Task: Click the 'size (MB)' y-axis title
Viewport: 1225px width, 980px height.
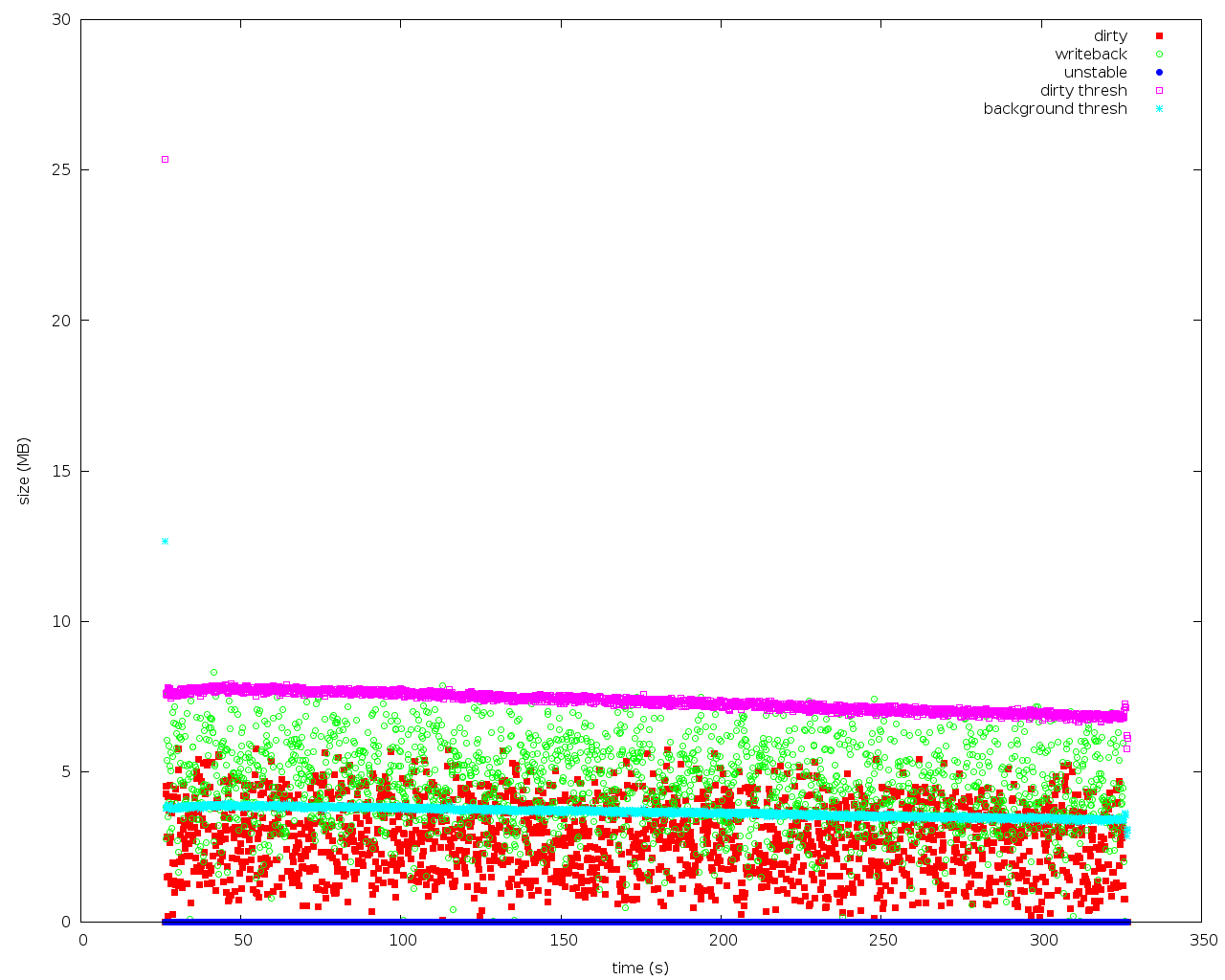Action: pos(24,470)
